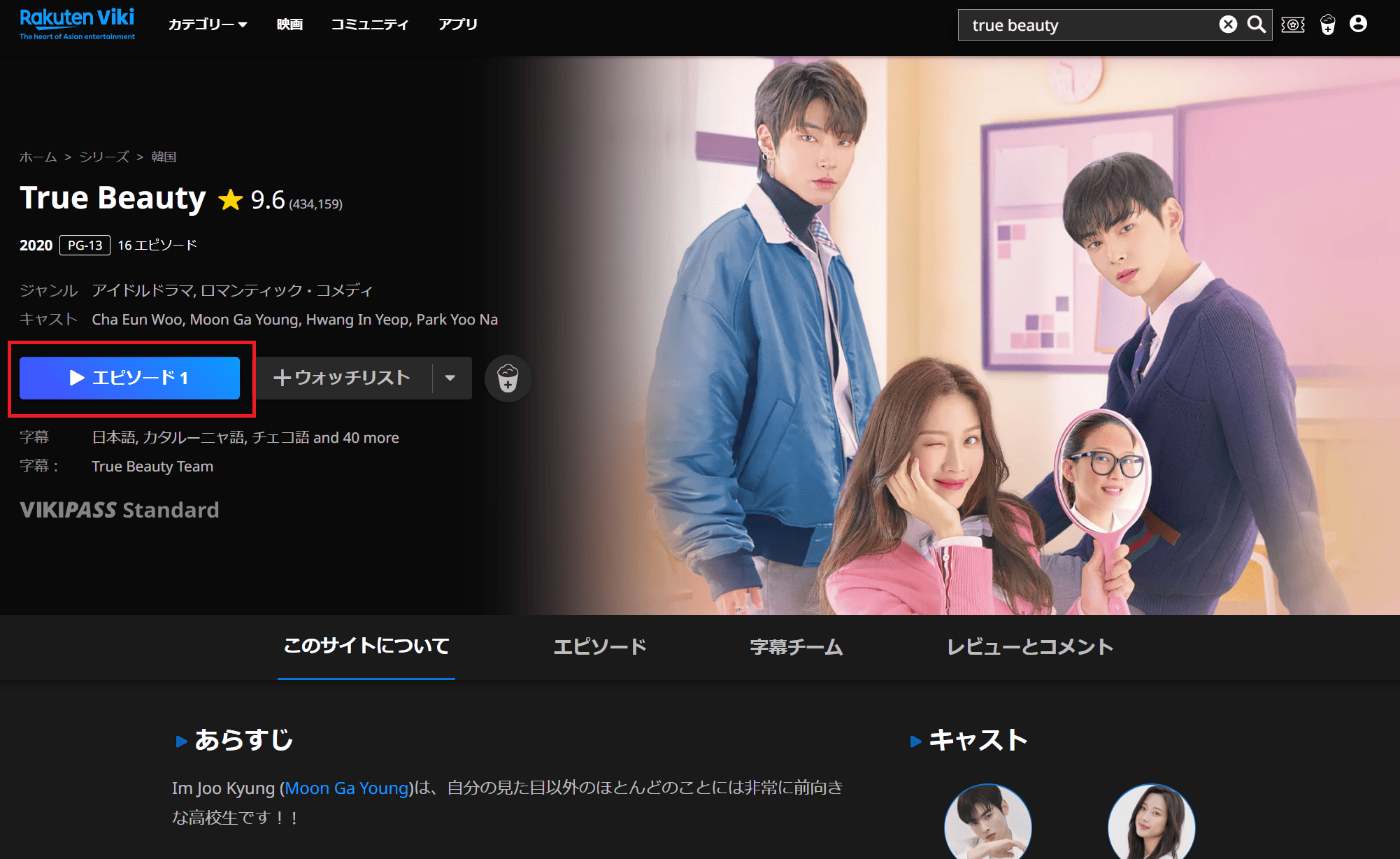This screenshot has height=859, width=1400.
Task: Show more subtitle languages via 'and 40 more'
Action: point(356,438)
